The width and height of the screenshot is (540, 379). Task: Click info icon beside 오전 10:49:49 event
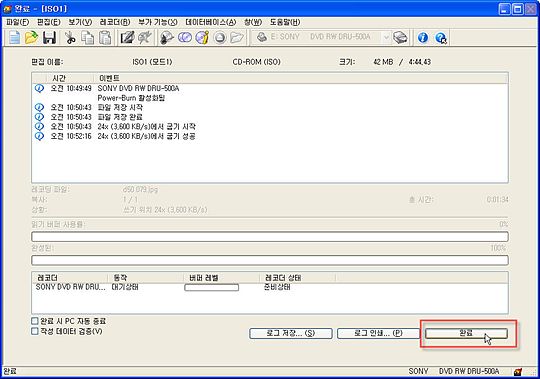40,88
